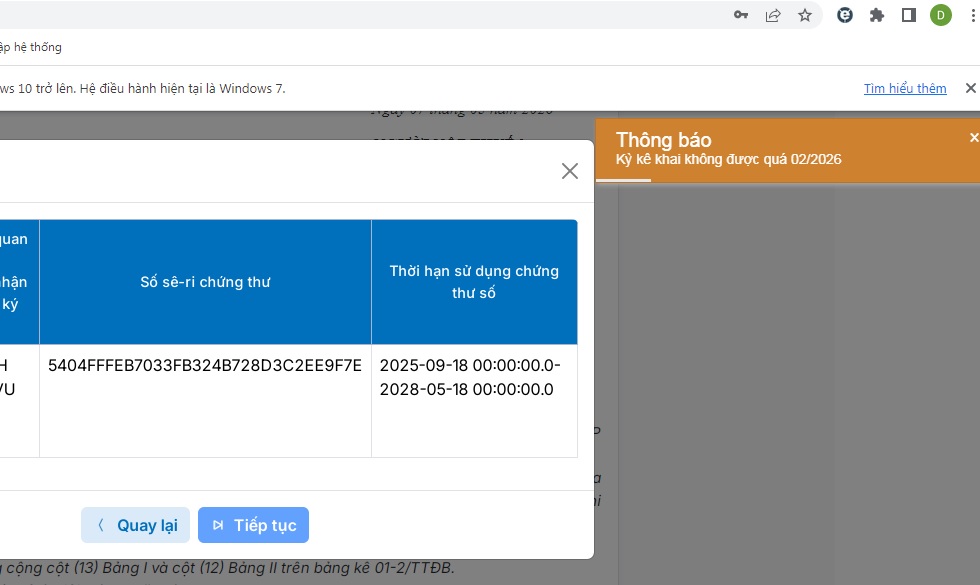Click the Tìm hiểu thêm link

[904, 88]
